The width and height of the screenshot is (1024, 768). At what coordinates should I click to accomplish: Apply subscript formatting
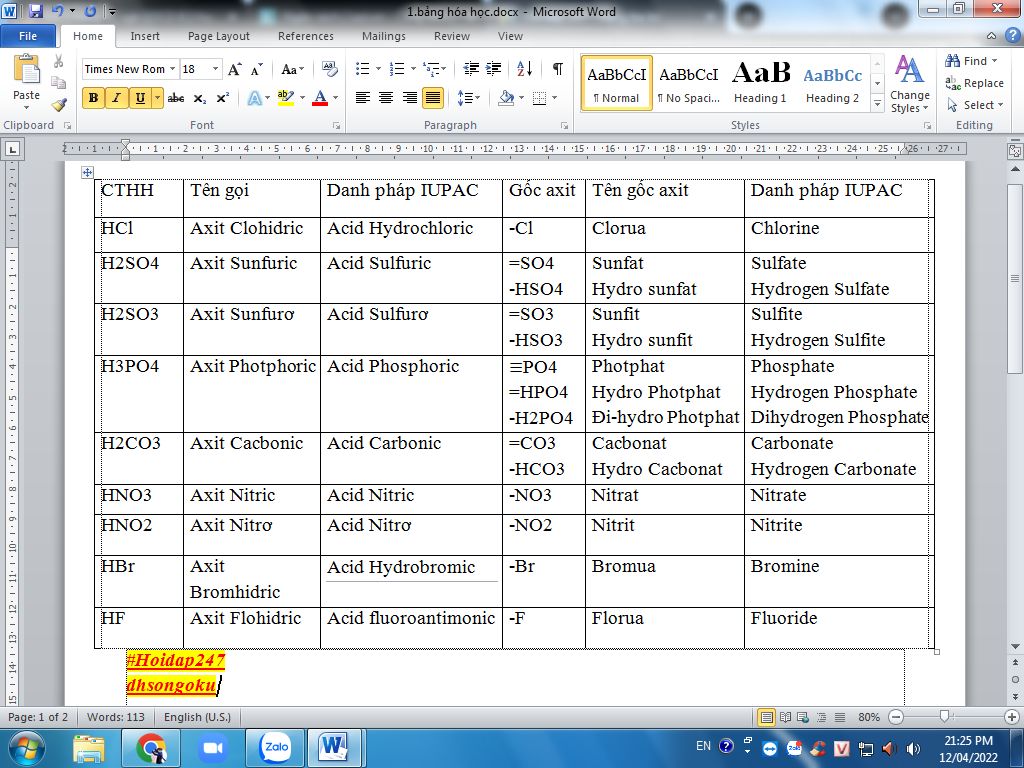pos(200,99)
